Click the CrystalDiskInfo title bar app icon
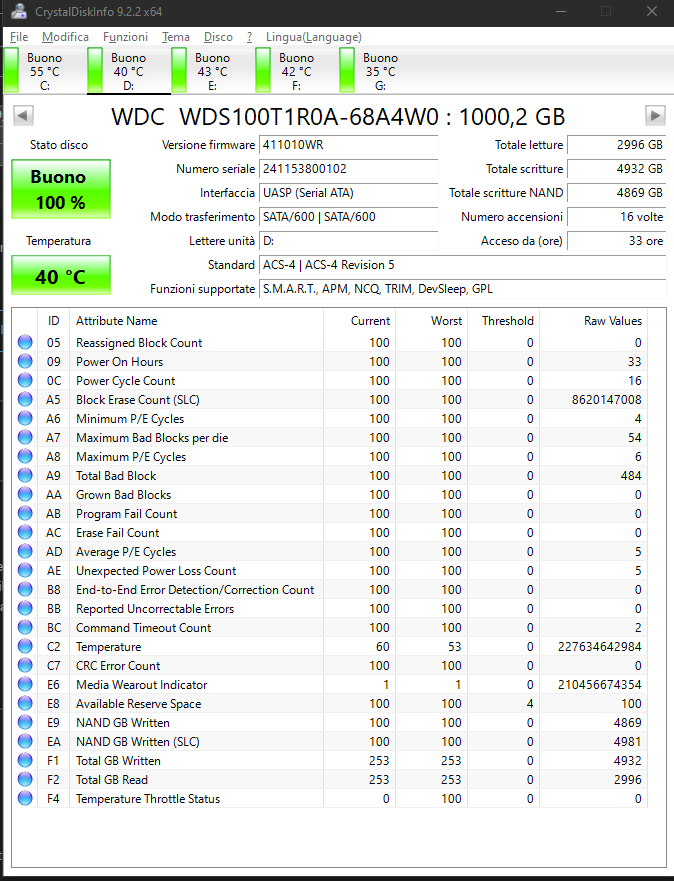 coord(19,11)
